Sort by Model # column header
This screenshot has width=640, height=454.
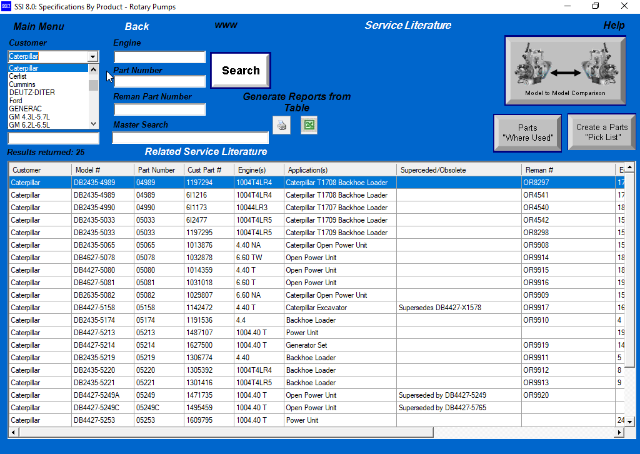coord(103,170)
